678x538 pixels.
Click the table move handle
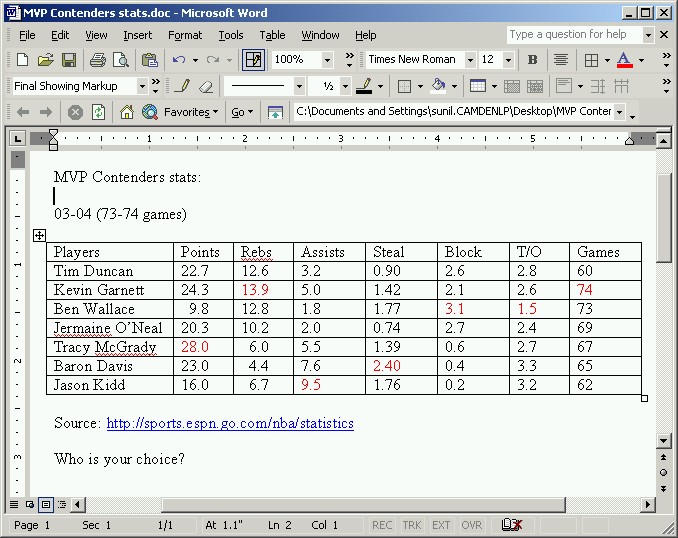(x=39, y=235)
